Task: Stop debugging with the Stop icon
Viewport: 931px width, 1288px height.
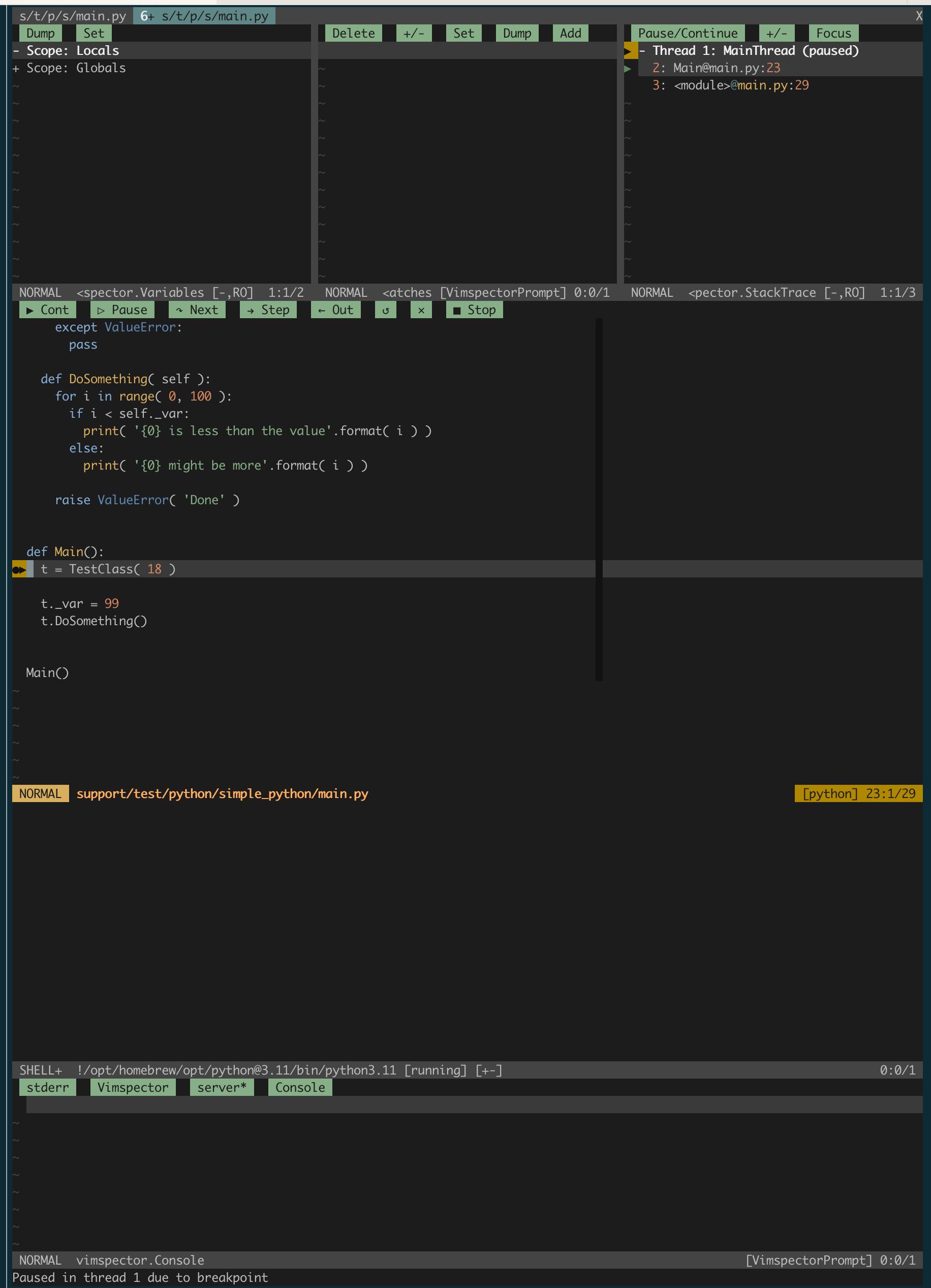Action: pyautogui.click(x=475, y=310)
